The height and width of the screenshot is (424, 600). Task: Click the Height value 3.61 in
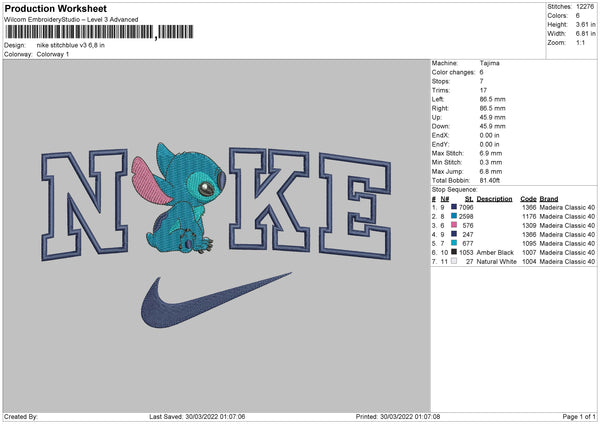click(x=585, y=24)
